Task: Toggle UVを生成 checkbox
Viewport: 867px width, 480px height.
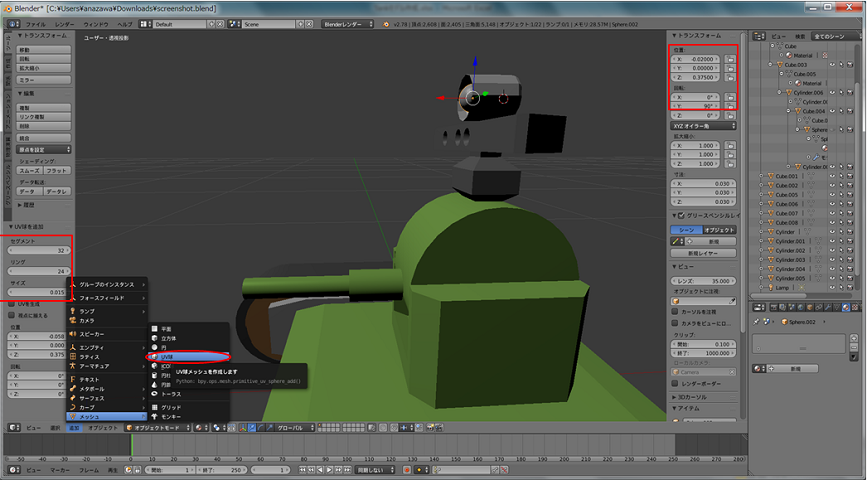Action: click(10, 304)
